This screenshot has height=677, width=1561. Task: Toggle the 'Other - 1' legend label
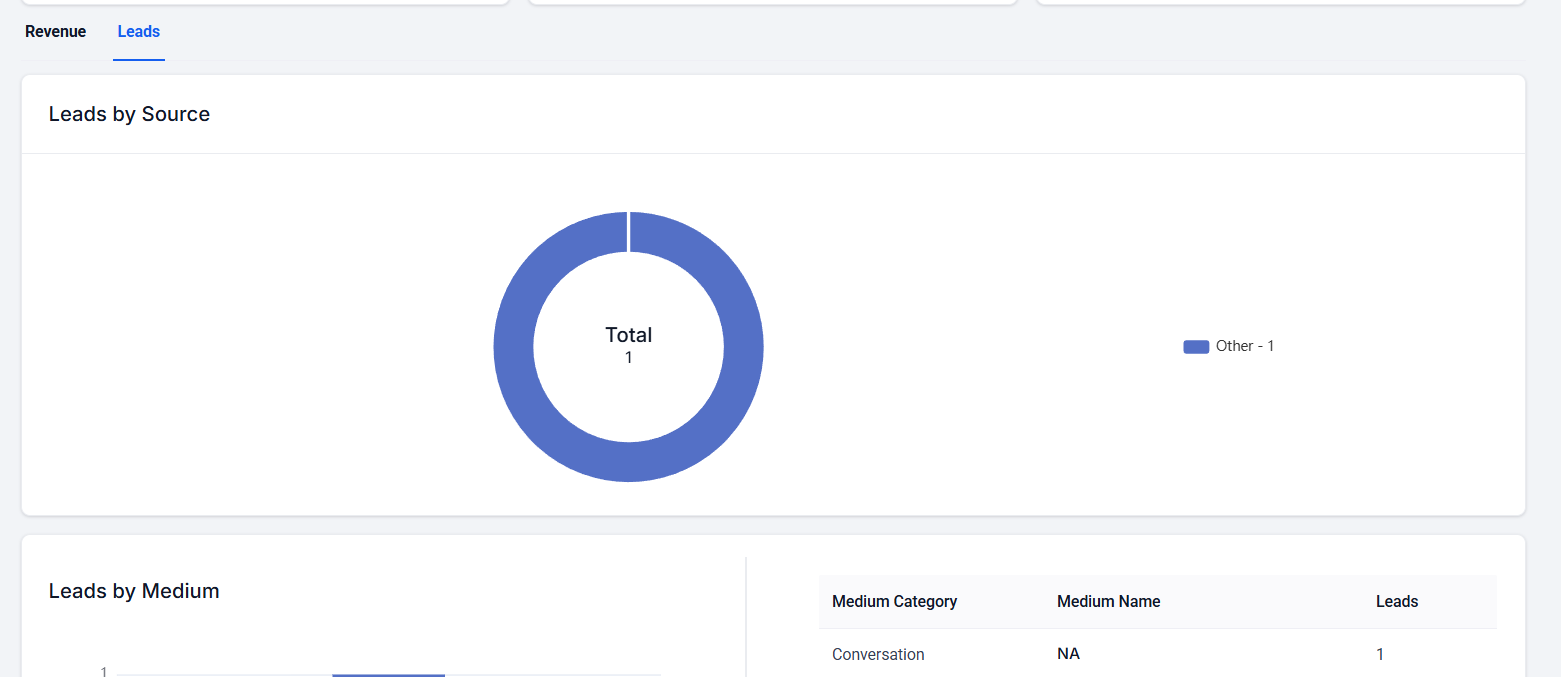[1245, 346]
